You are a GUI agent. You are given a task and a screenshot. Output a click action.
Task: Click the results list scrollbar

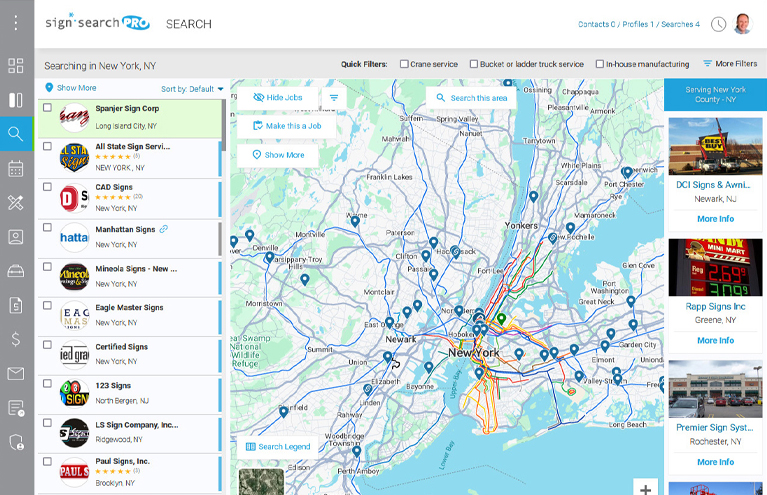click(x=224, y=125)
